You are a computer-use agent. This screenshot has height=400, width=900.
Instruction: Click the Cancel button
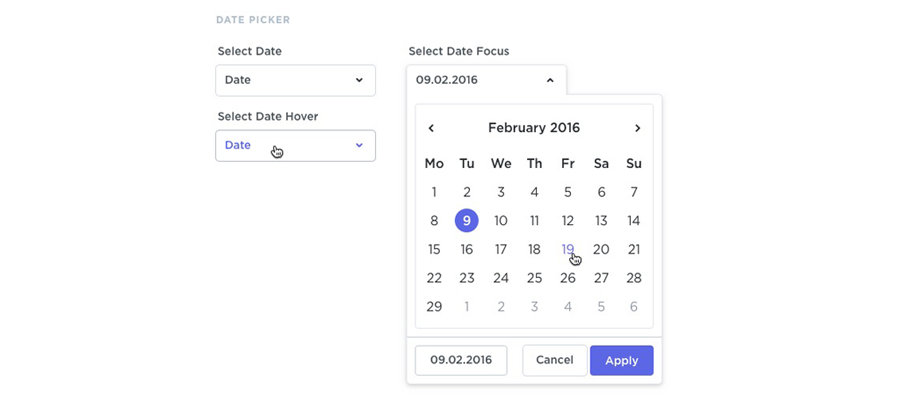point(554,360)
